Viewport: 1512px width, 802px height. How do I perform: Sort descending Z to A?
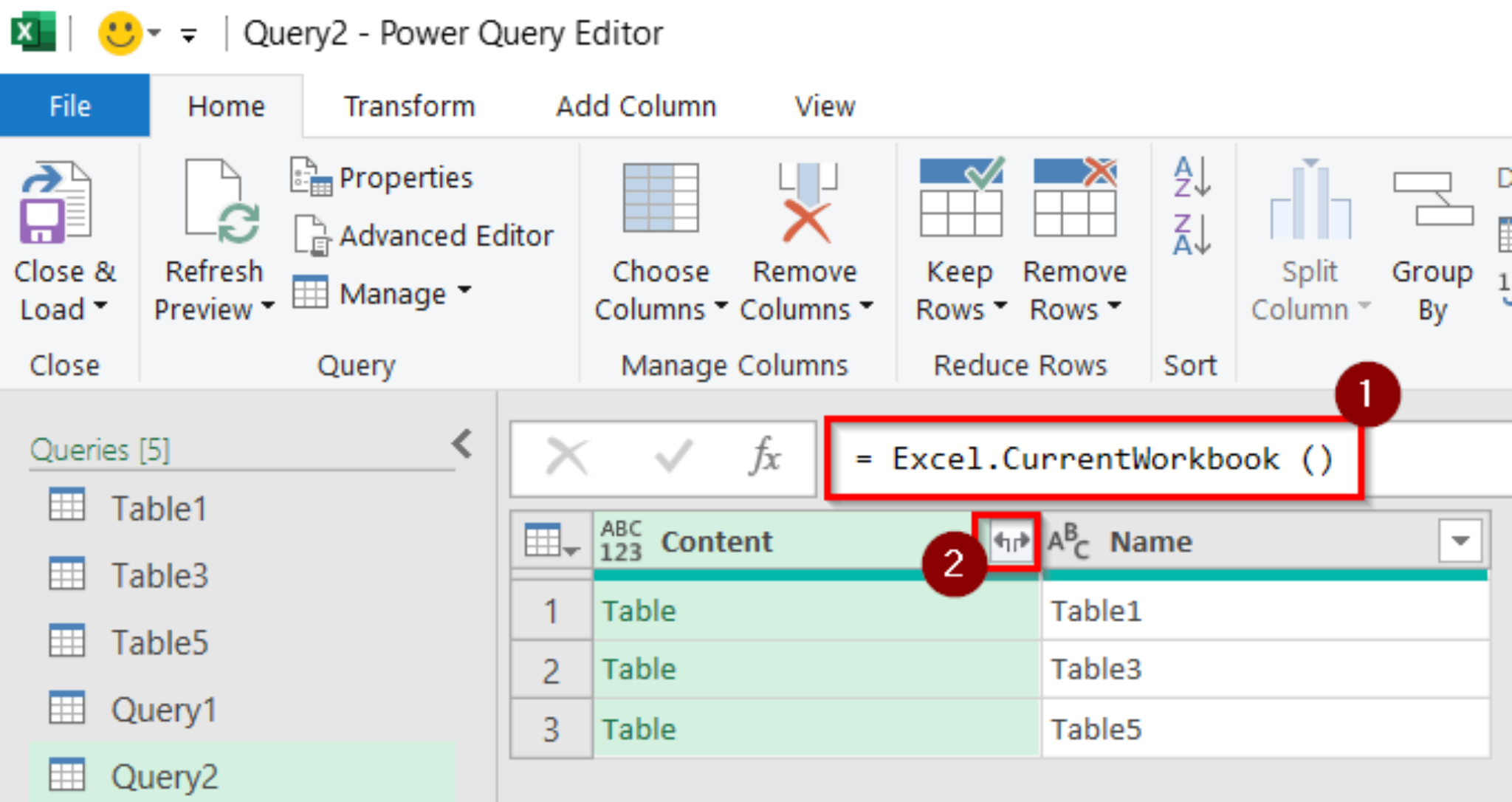[1192, 234]
